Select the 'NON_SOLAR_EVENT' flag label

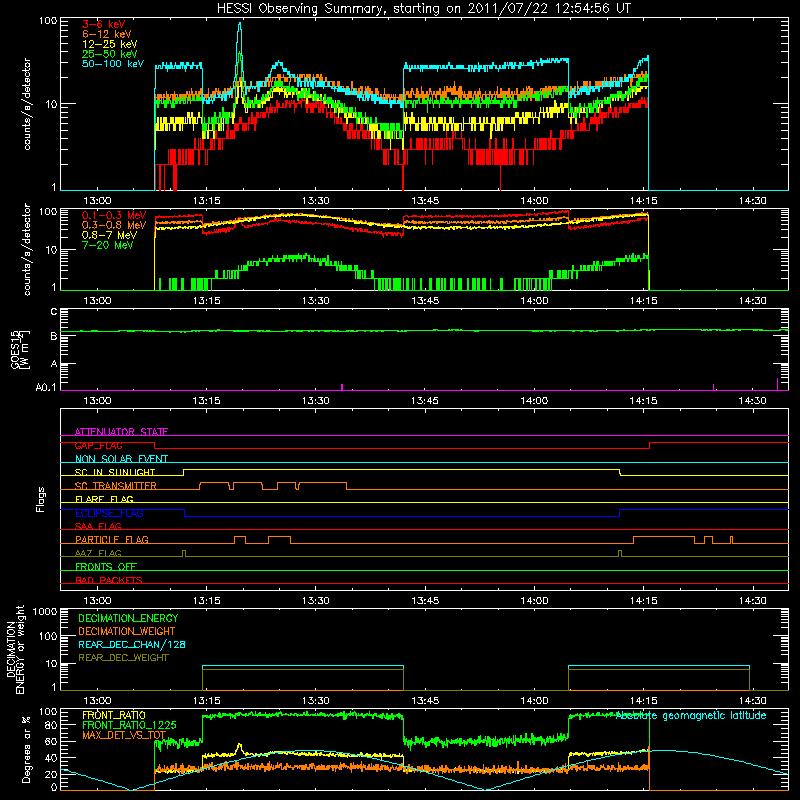[121, 459]
